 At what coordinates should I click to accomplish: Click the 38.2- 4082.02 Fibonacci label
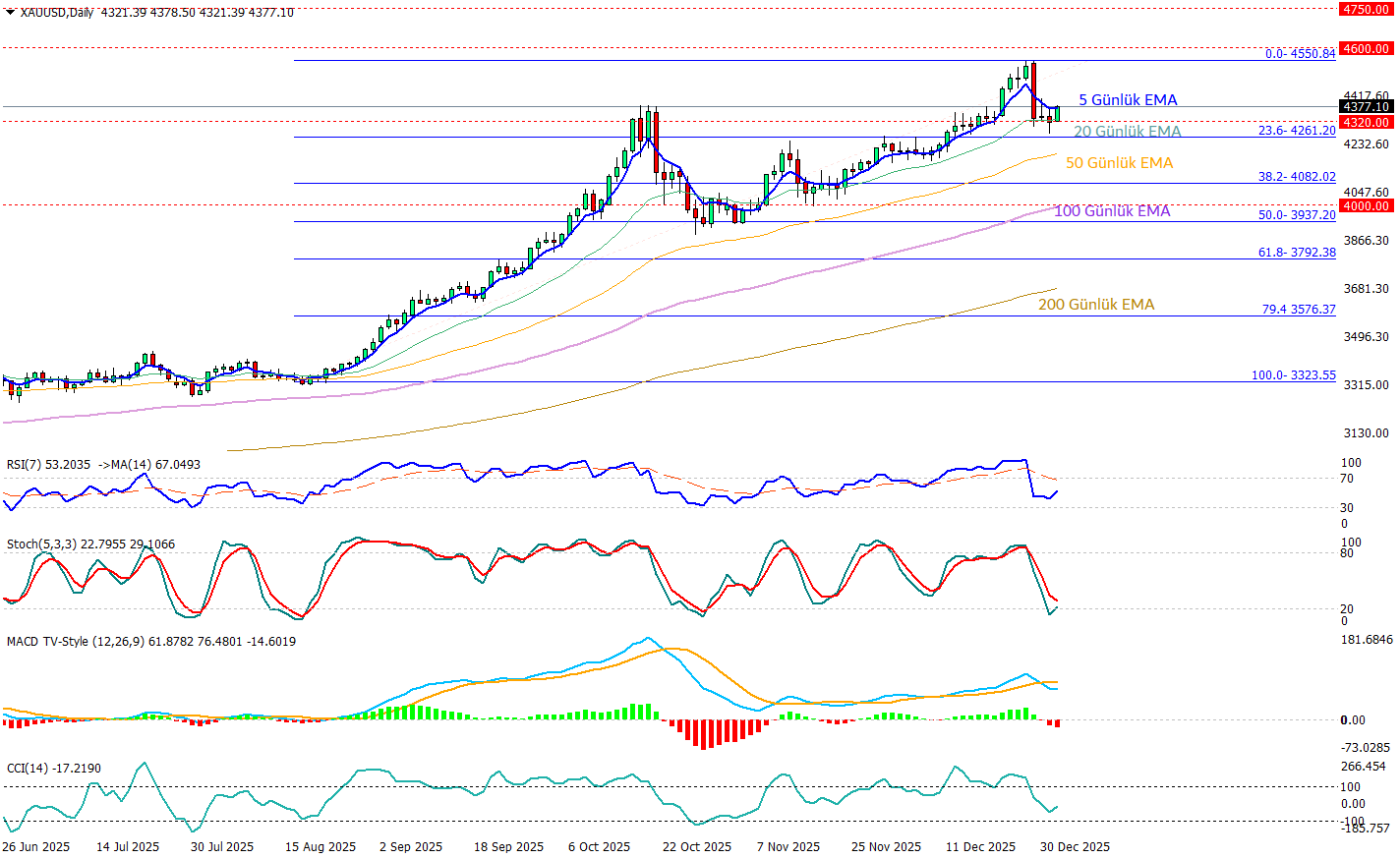pyautogui.click(x=1297, y=177)
